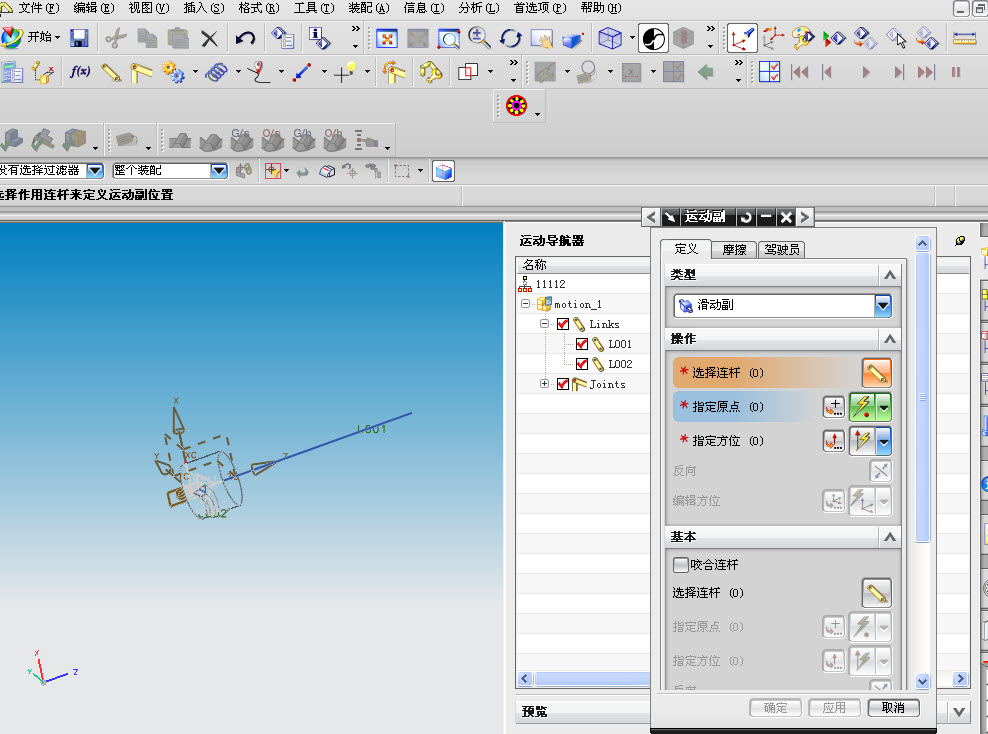Open the specify origin point type dropdown arrow
Viewport: 988px width, 734px height.
click(x=884, y=408)
